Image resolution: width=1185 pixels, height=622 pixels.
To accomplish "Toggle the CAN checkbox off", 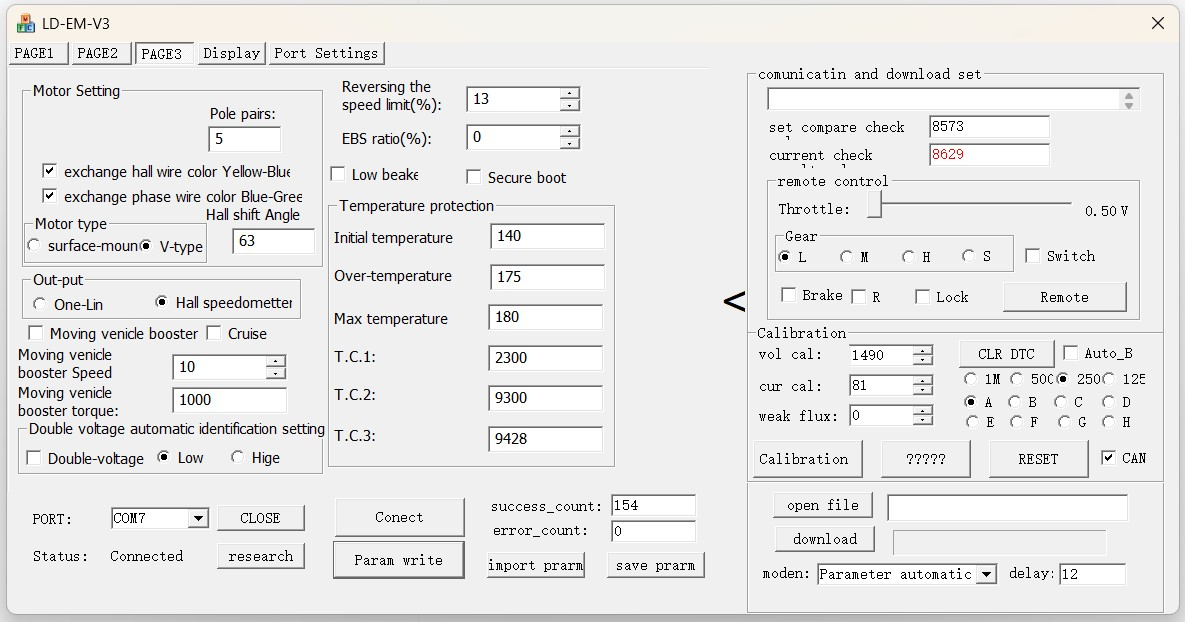I will [1108, 458].
